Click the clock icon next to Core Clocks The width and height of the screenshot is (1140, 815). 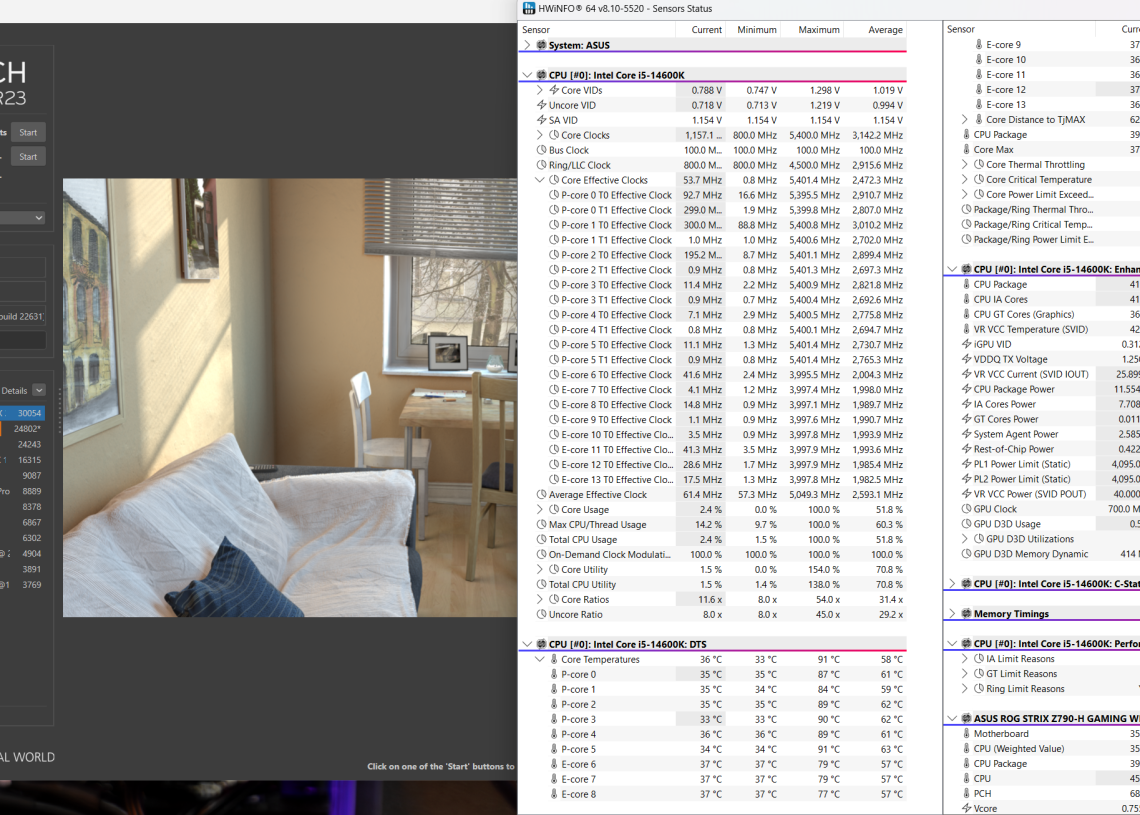(554, 135)
